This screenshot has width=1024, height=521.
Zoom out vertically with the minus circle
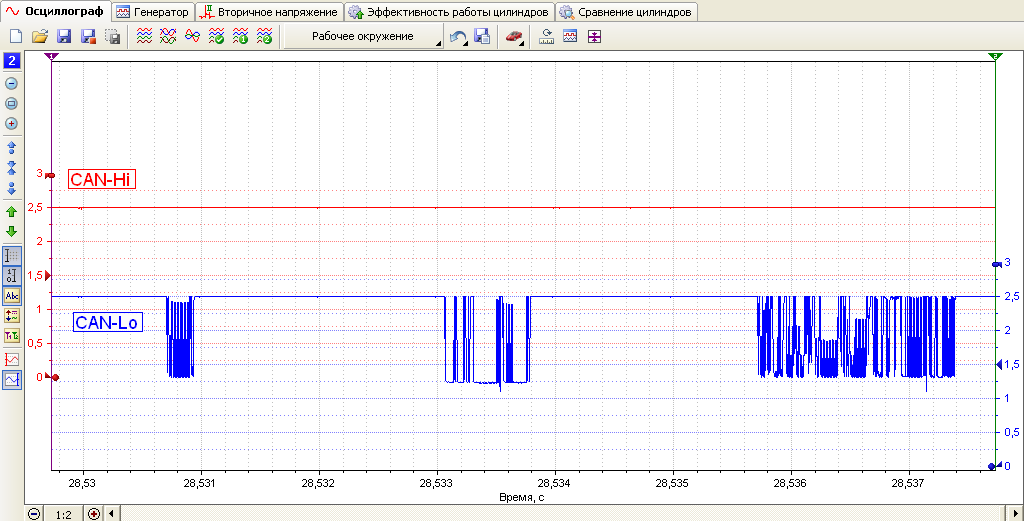pyautogui.click(x=12, y=84)
